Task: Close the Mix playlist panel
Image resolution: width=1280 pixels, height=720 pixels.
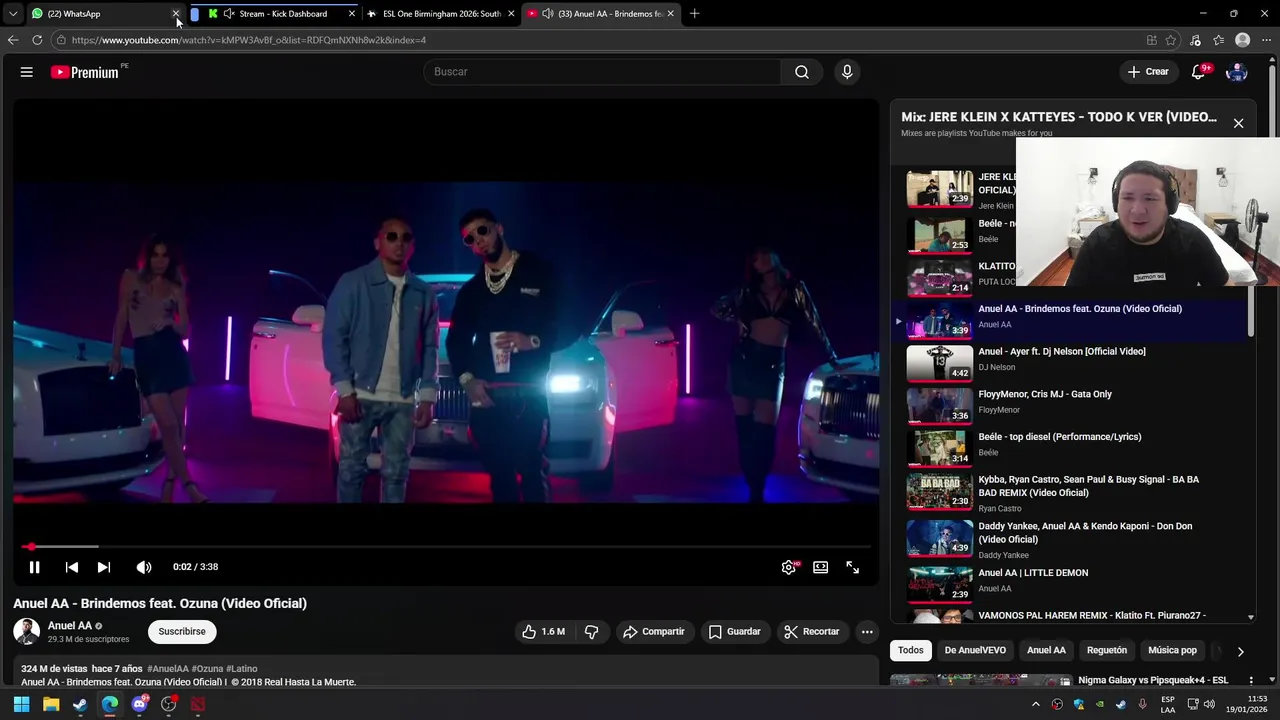Action: pos(1238,123)
